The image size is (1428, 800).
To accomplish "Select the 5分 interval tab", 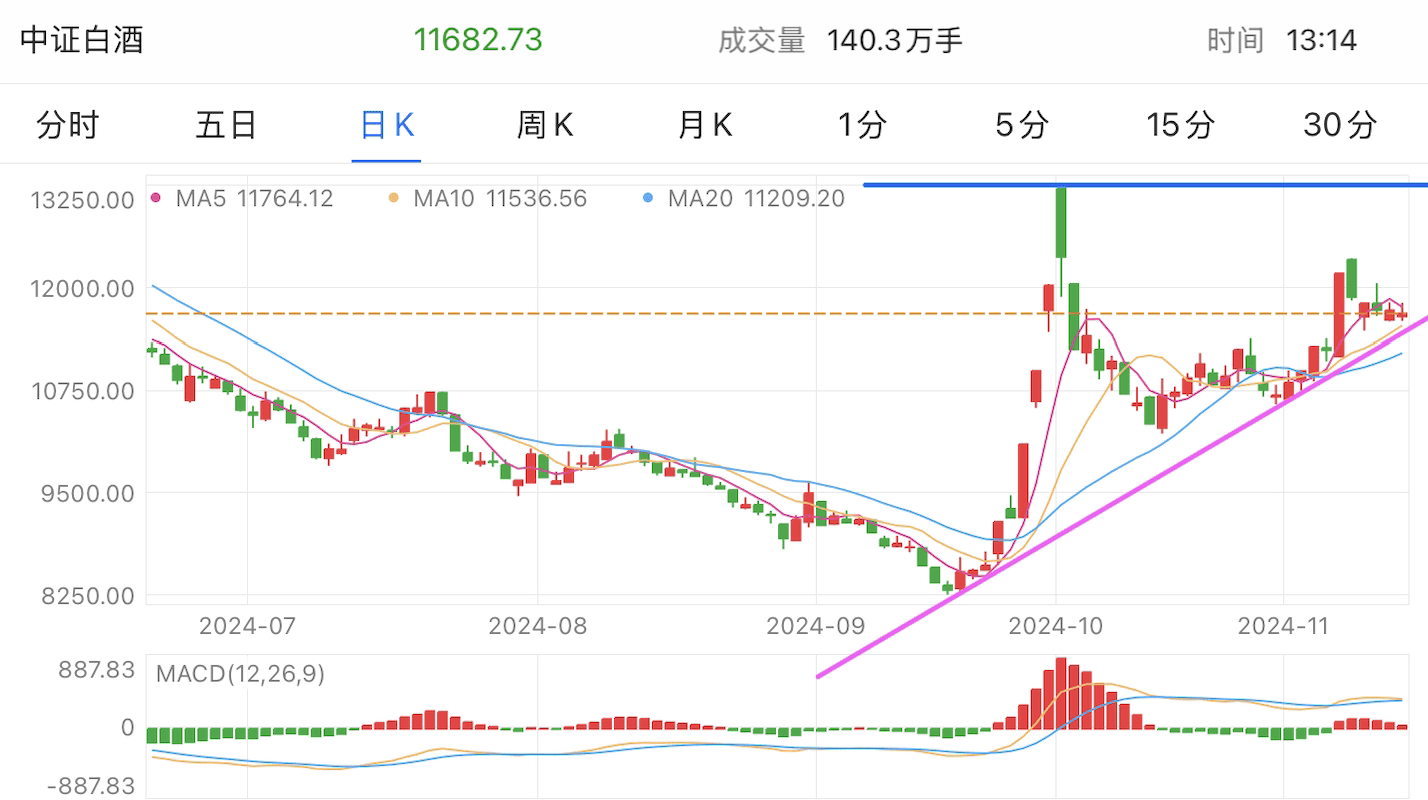I will pyautogui.click(x=1022, y=125).
